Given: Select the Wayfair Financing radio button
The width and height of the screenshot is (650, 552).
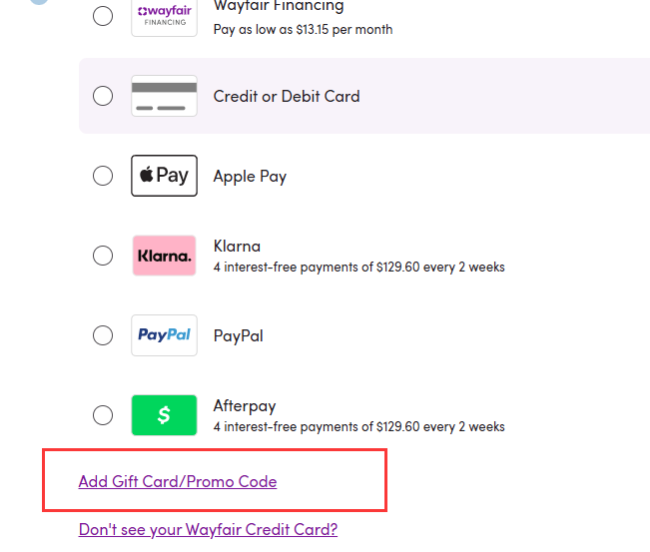Looking at the screenshot, I should tap(103, 16).
